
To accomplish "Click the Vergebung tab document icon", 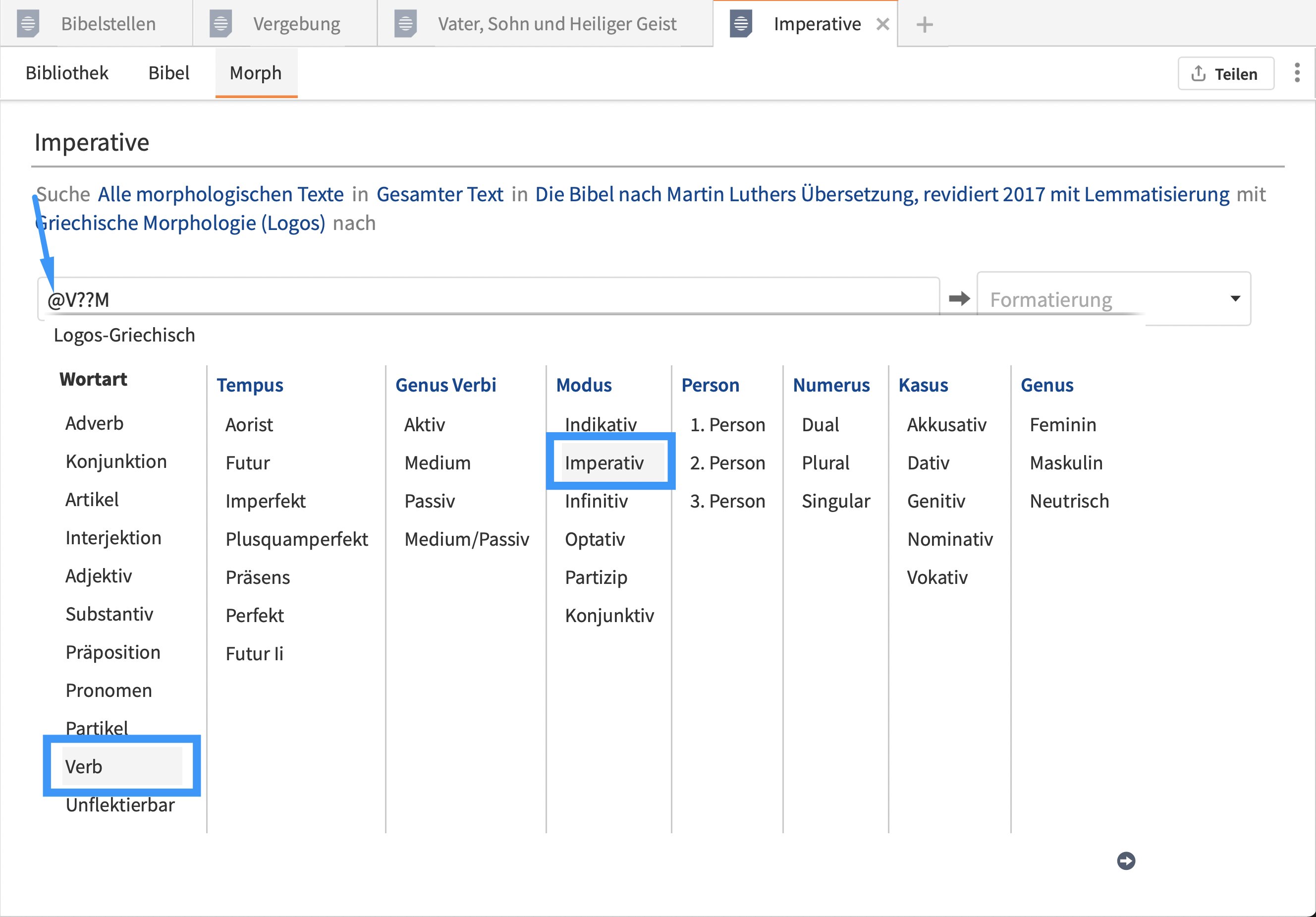I will (220, 24).
